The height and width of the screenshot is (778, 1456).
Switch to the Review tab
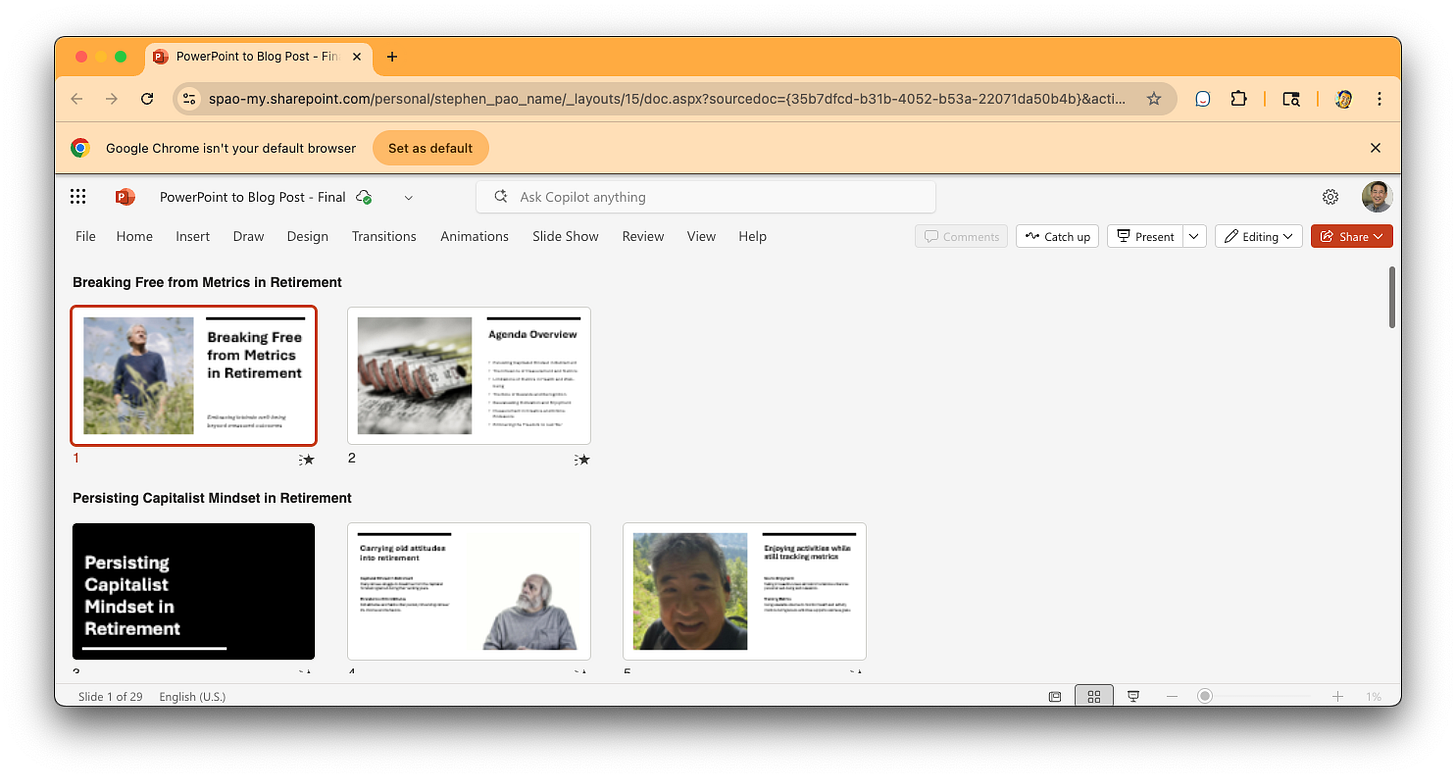pos(643,236)
